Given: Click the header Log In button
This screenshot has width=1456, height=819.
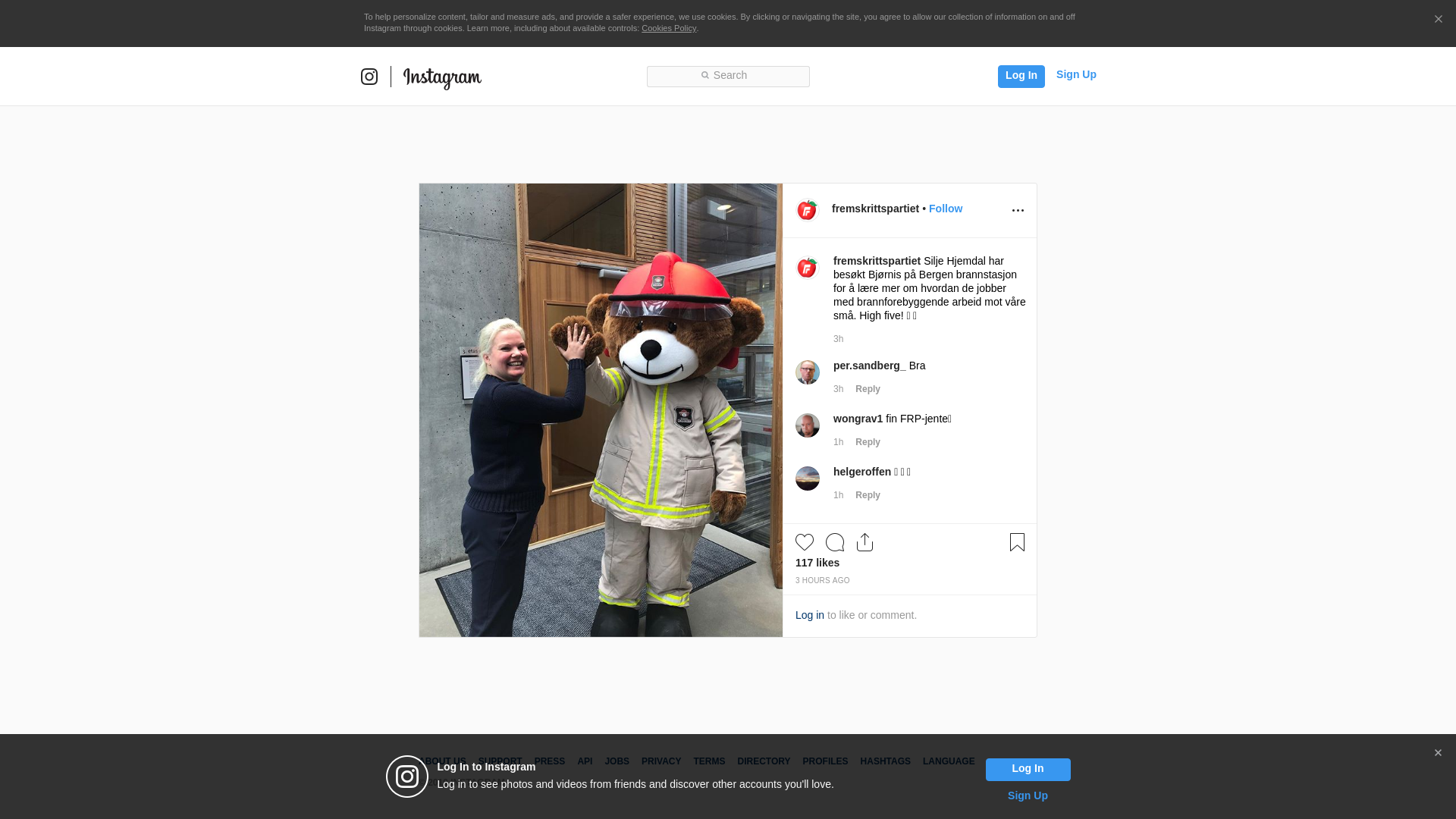Looking at the screenshot, I should point(1021,76).
